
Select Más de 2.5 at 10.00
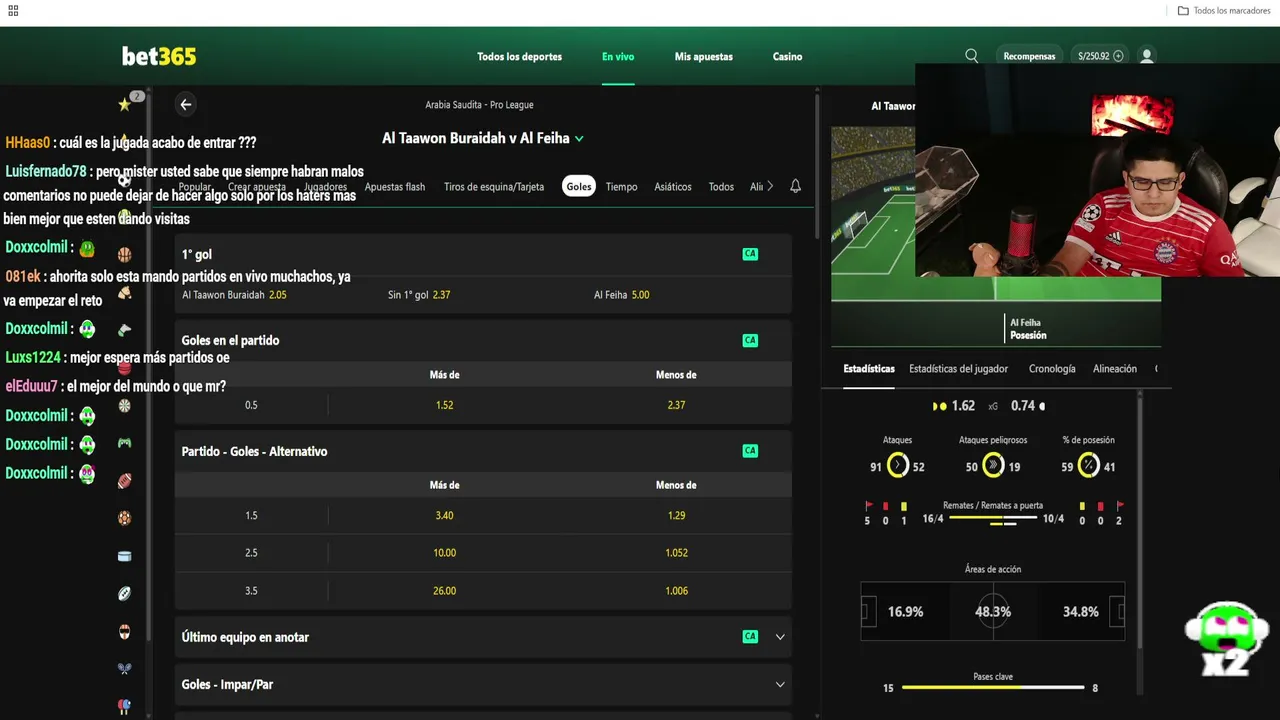(x=444, y=553)
